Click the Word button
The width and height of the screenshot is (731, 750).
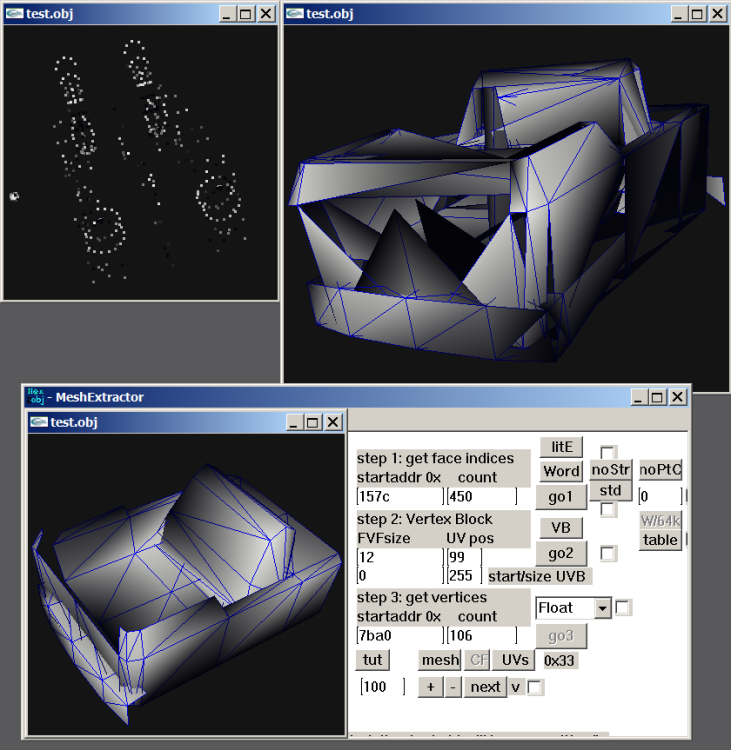562,471
